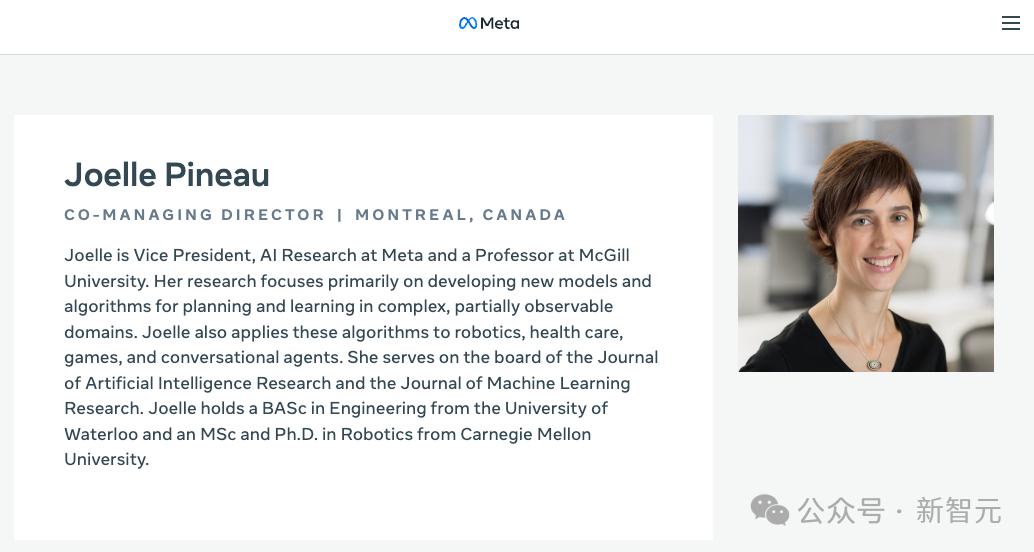This screenshot has width=1034, height=552.
Task: Click the pendant necklace in the photo
Action: point(874,363)
